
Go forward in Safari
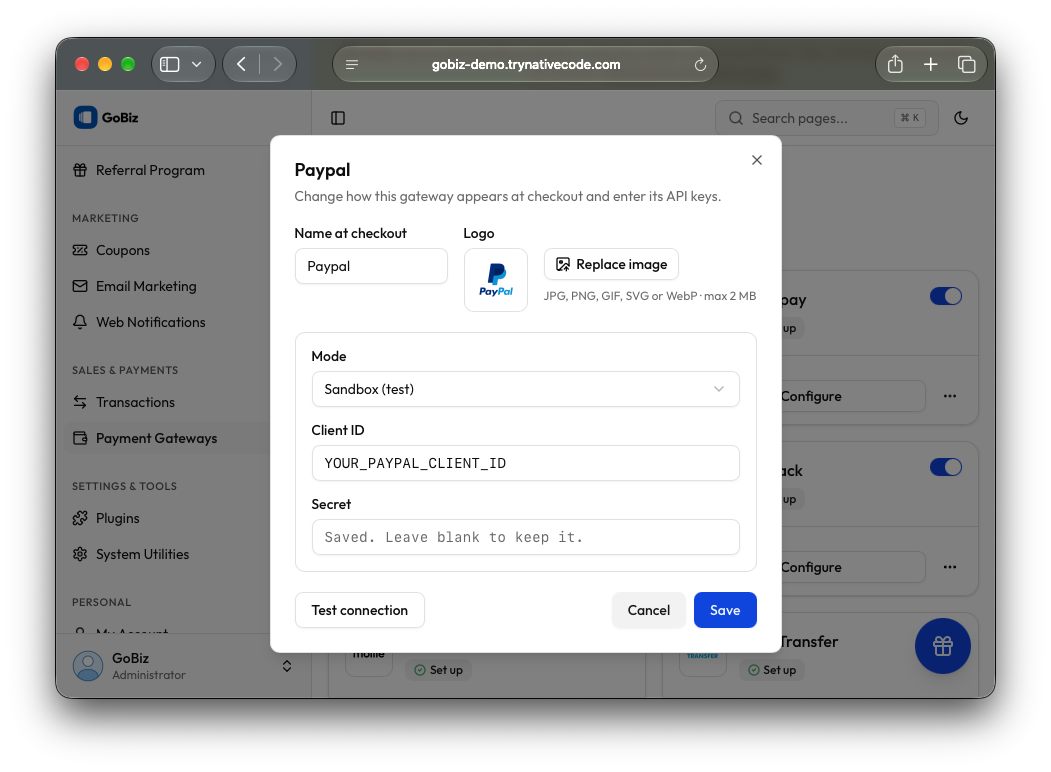pos(277,64)
